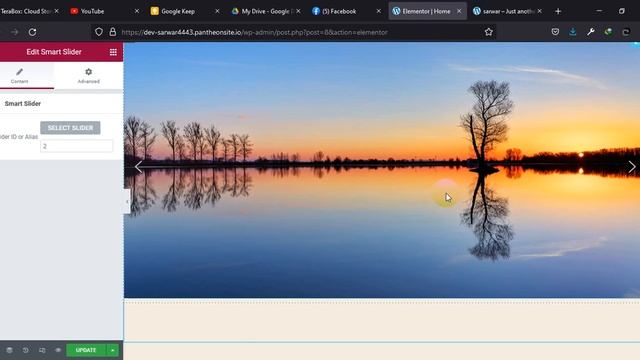Switch to the Advanced tab
The height and width of the screenshot is (360, 640).
pos(89,76)
